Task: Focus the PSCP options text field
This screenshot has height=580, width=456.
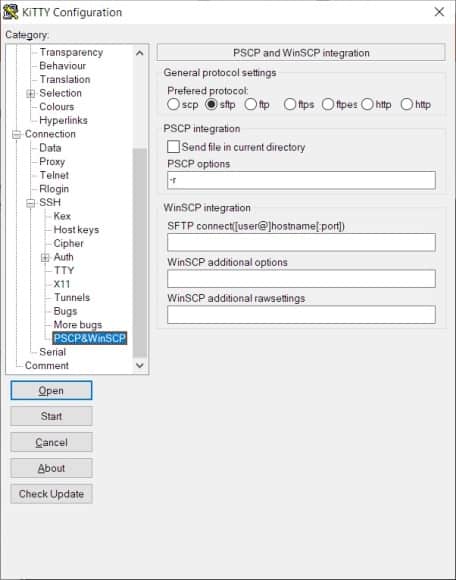Action: pos(301,180)
